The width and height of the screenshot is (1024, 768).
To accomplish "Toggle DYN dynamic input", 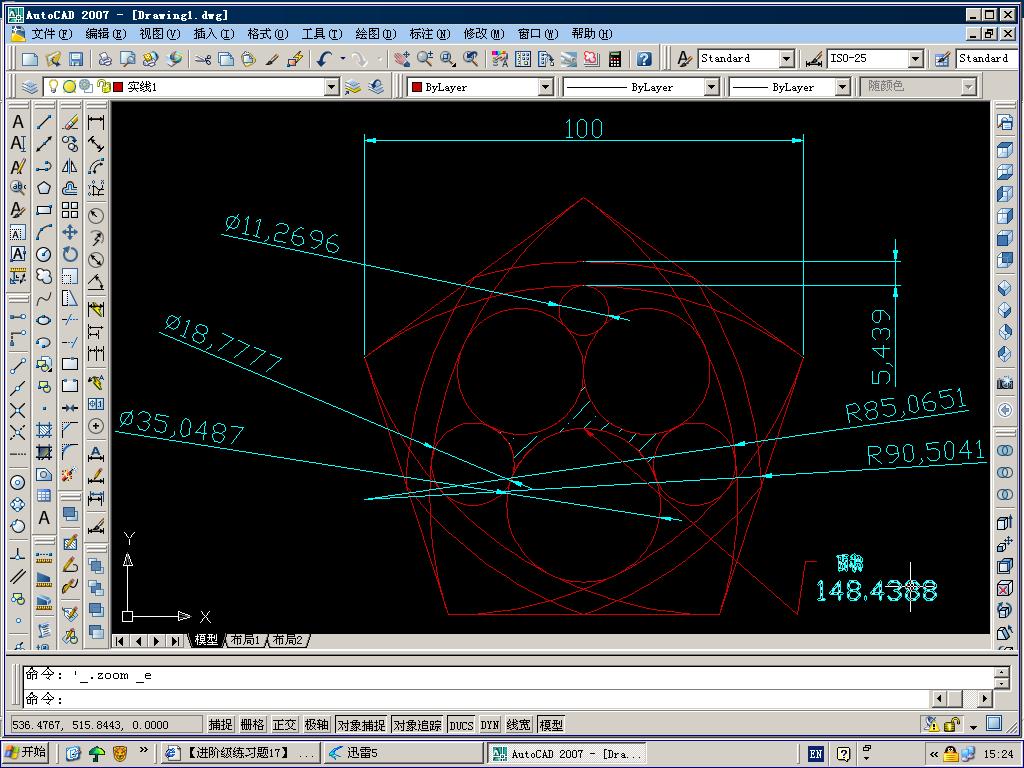I will 490,724.
